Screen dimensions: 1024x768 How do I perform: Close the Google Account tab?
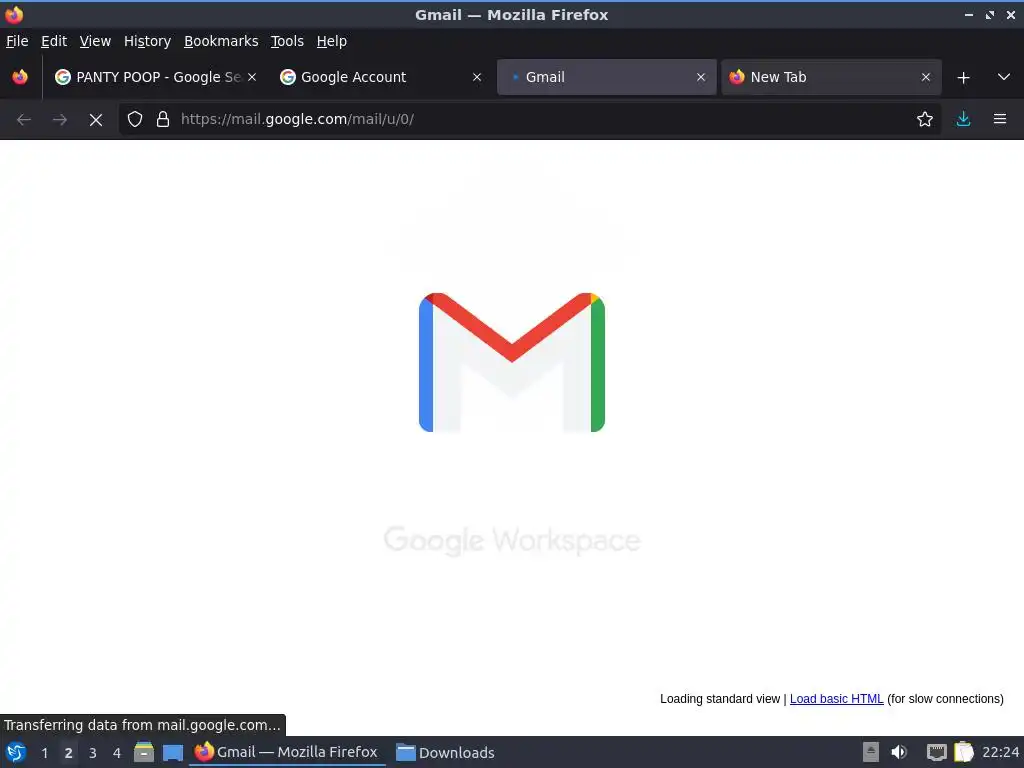click(477, 77)
